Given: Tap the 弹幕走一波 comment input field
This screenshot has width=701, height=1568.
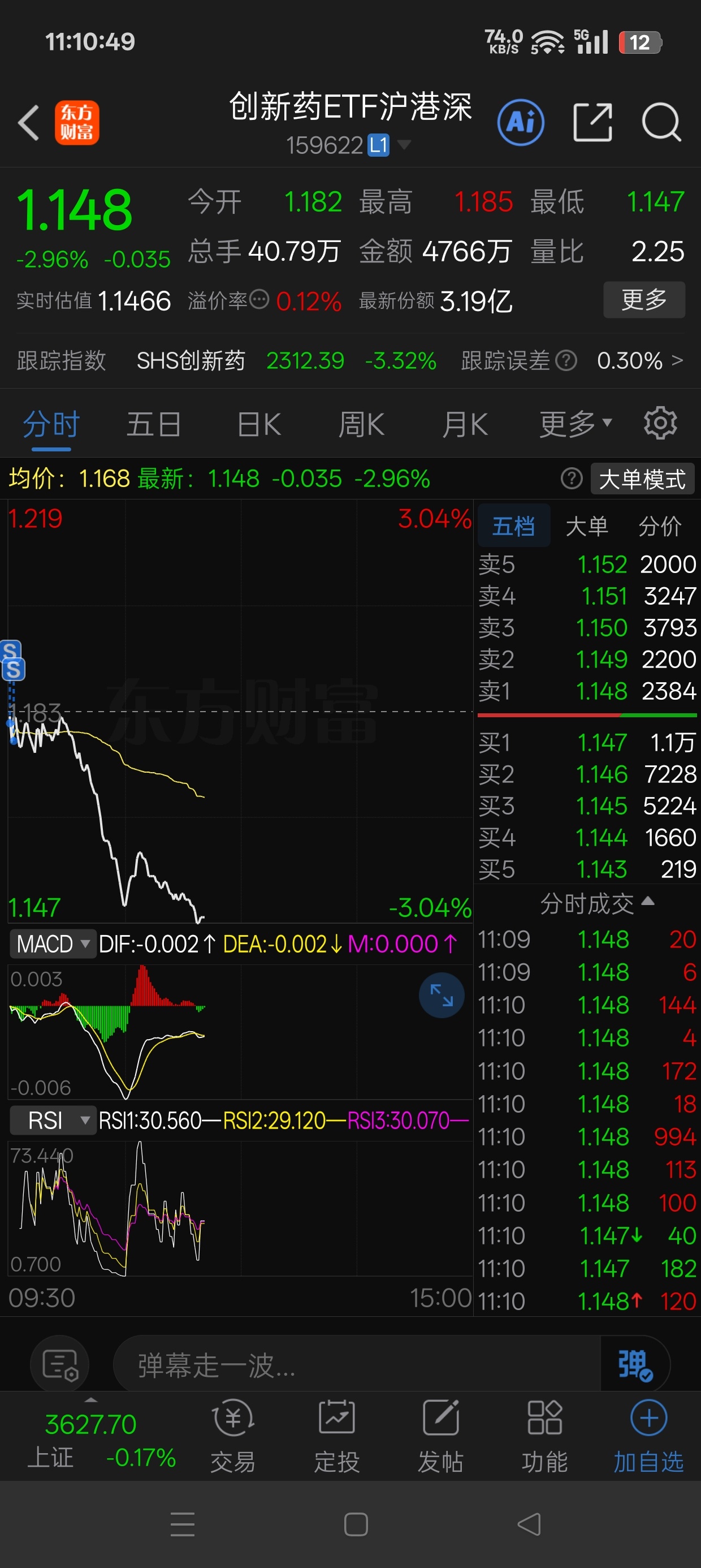Looking at the screenshot, I should click(x=357, y=1365).
